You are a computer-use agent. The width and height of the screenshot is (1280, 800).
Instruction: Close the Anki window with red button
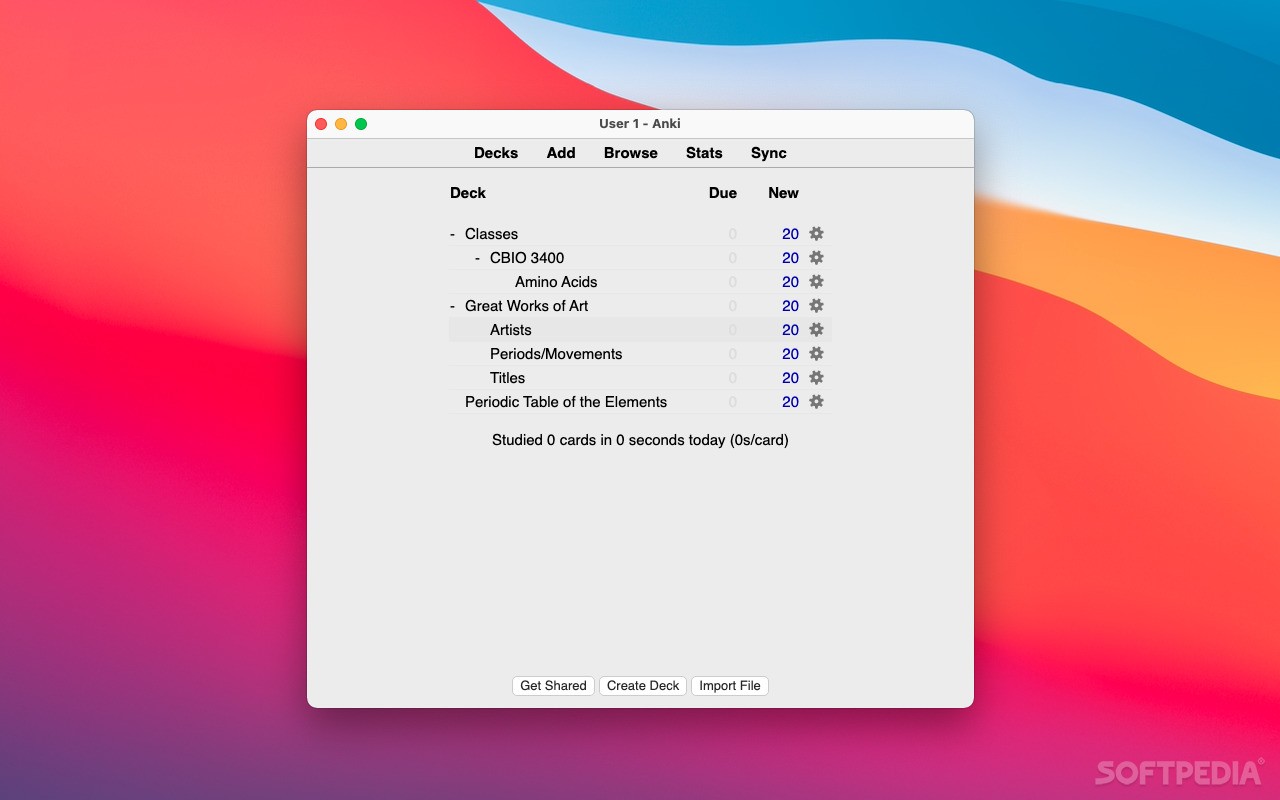(321, 124)
